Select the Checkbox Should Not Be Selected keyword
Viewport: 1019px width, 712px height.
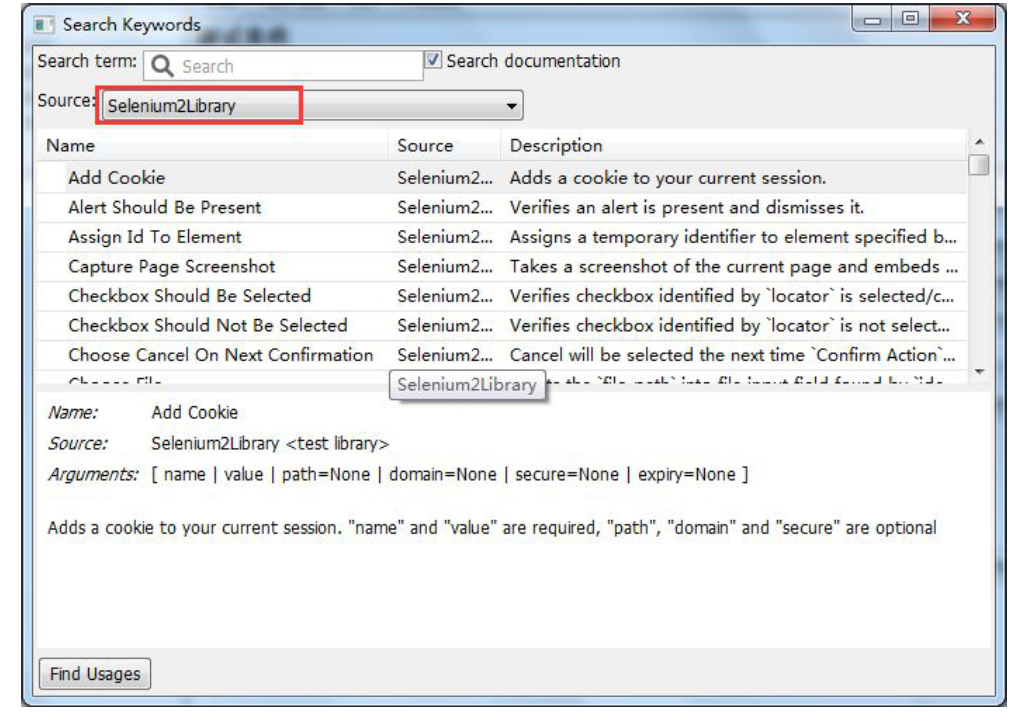point(207,325)
